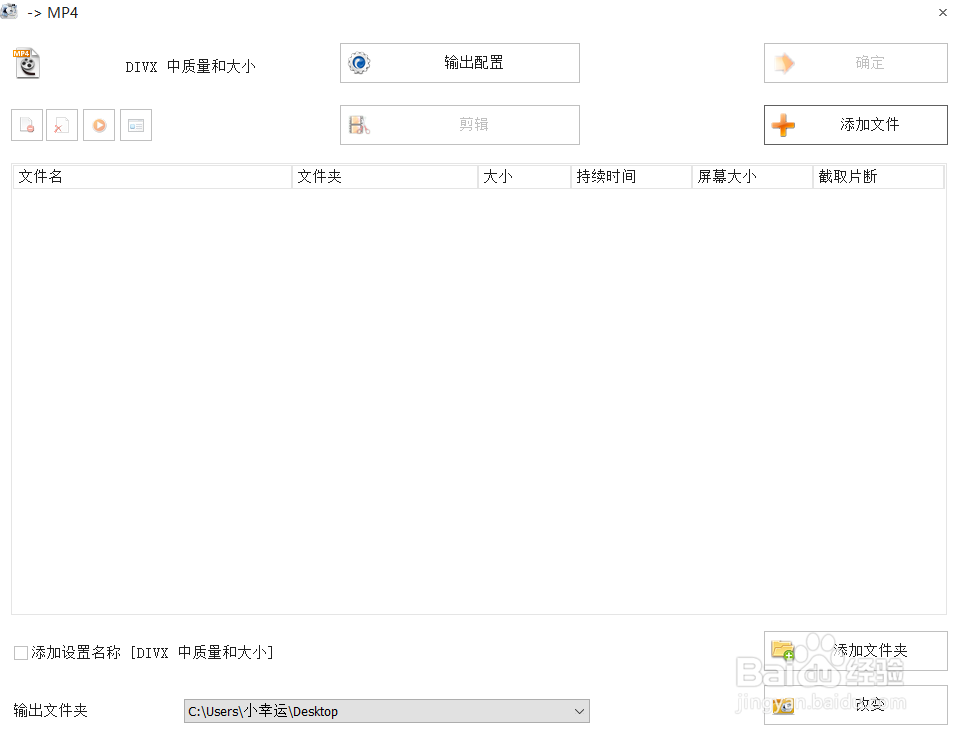The image size is (959, 735).
Task: Click the orange play toolbar icon
Action: [99, 125]
